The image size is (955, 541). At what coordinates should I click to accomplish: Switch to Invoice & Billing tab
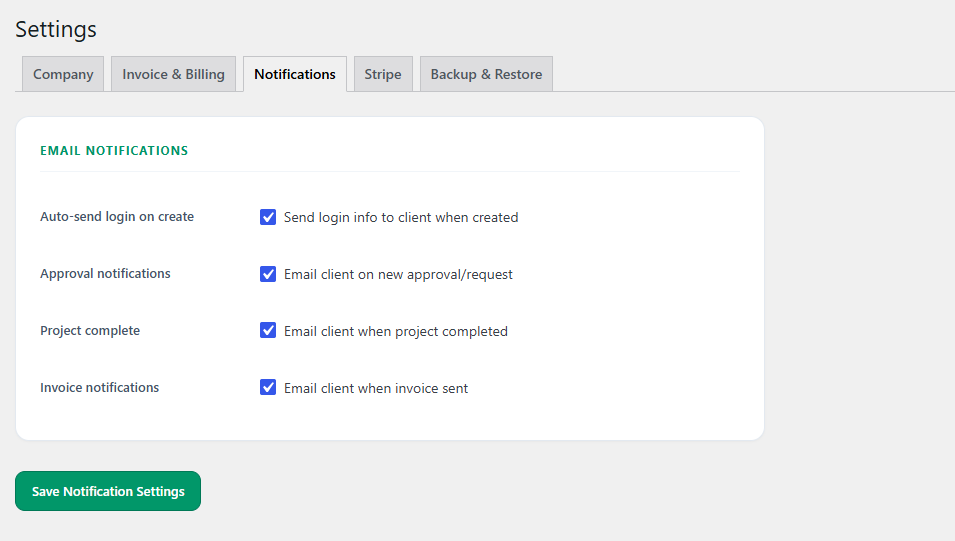173,74
